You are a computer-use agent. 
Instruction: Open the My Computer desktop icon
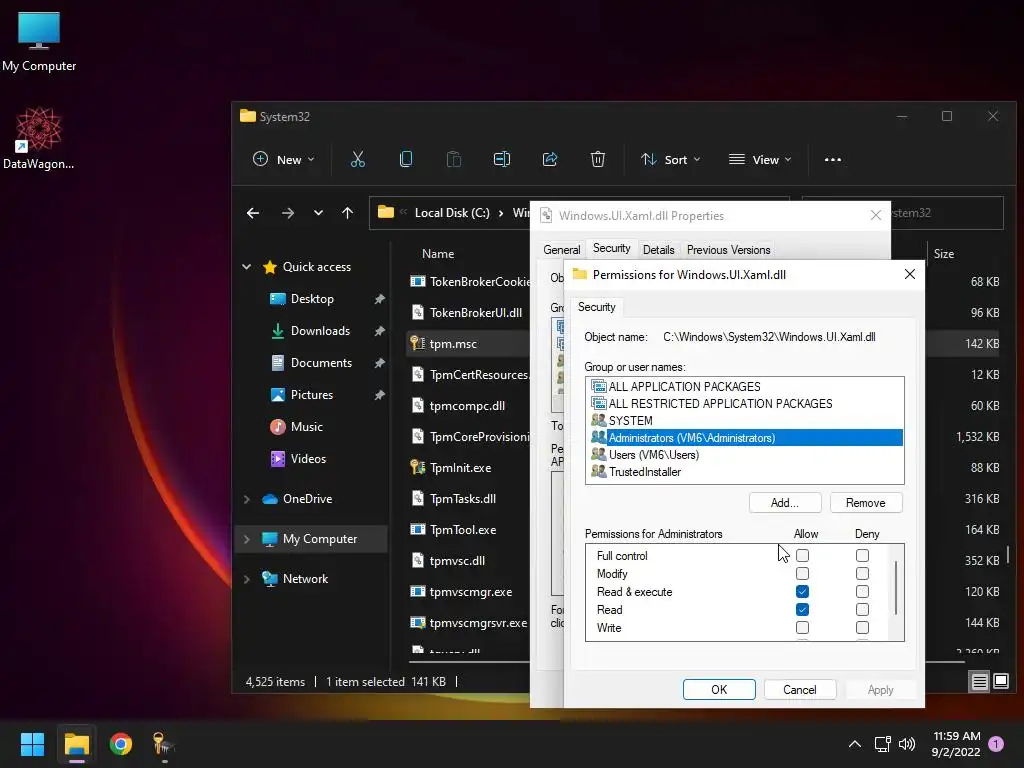point(39,42)
